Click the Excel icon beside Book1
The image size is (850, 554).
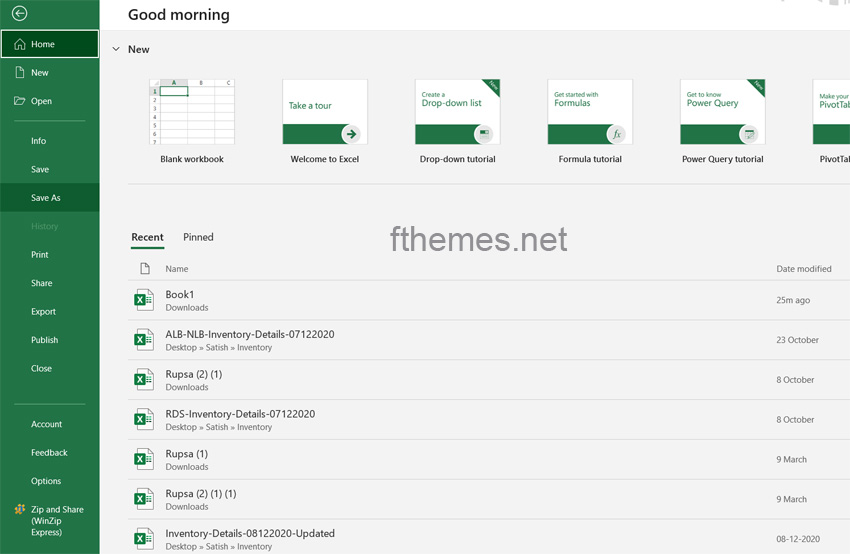pyautogui.click(x=144, y=300)
